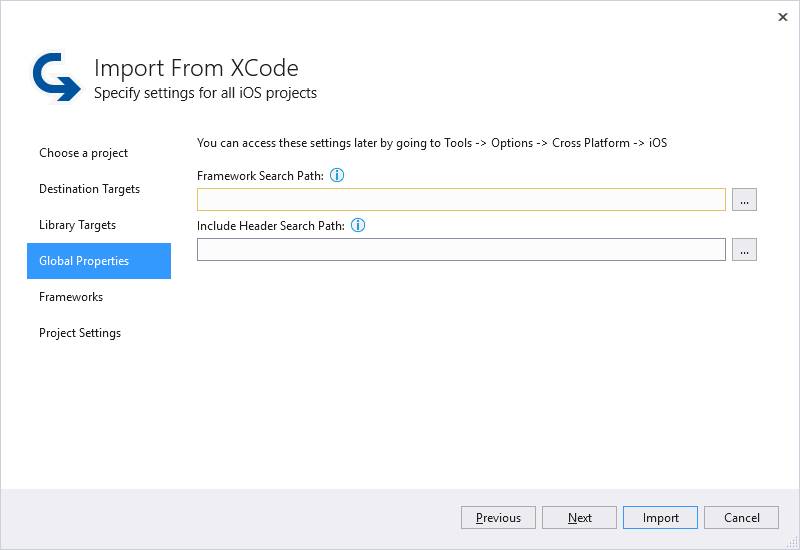The height and width of the screenshot is (550, 800).
Task: Click the Framework Search Path label
Action: click(260, 176)
